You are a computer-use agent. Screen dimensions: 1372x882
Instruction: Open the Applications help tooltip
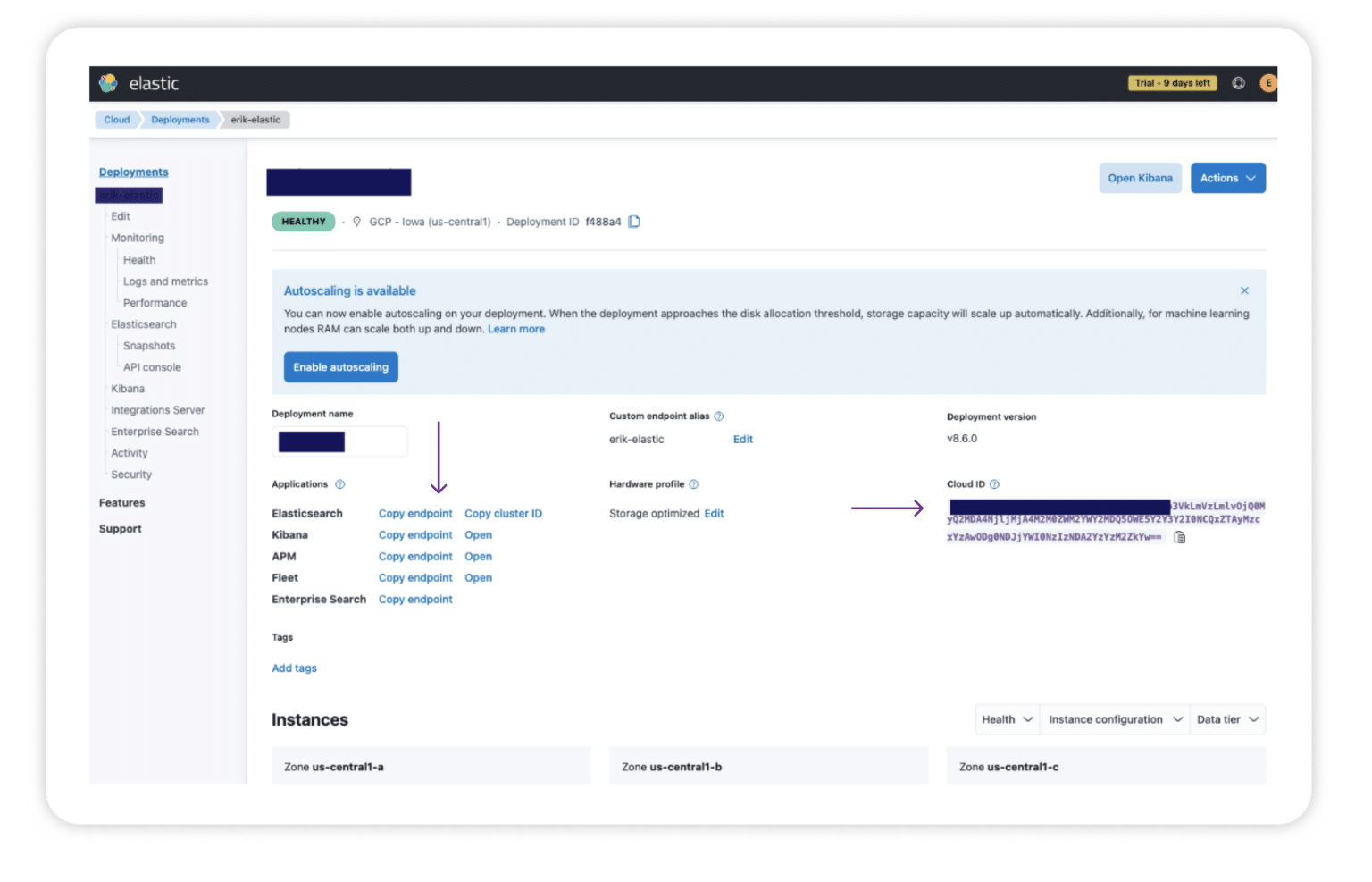tap(339, 483)
